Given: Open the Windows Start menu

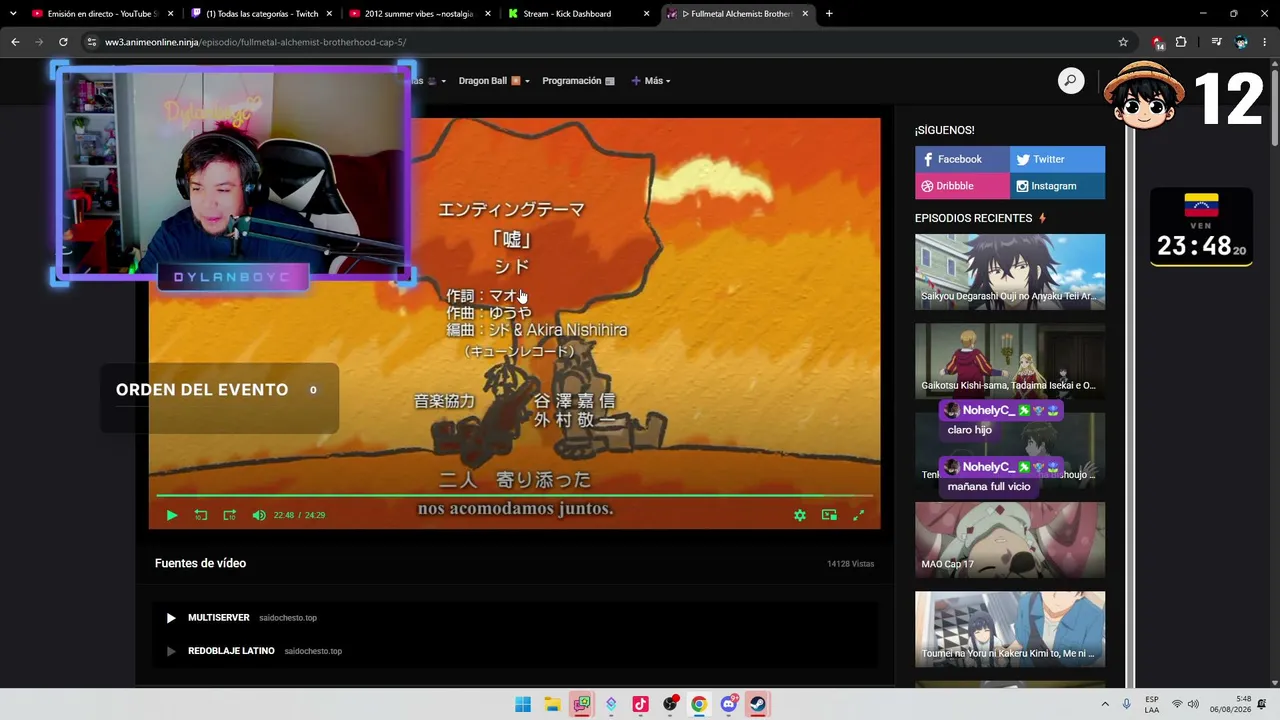Looking at the screenshot, I should (523, 705).
